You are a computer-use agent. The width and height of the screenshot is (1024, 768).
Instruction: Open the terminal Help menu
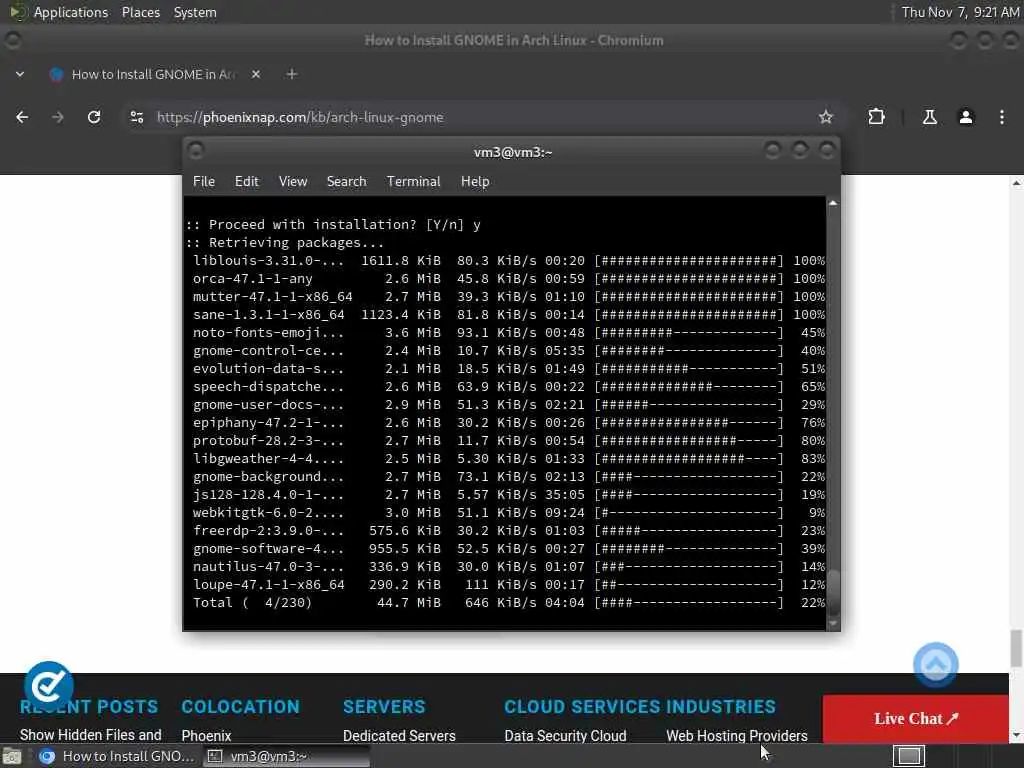pos(475,182)
